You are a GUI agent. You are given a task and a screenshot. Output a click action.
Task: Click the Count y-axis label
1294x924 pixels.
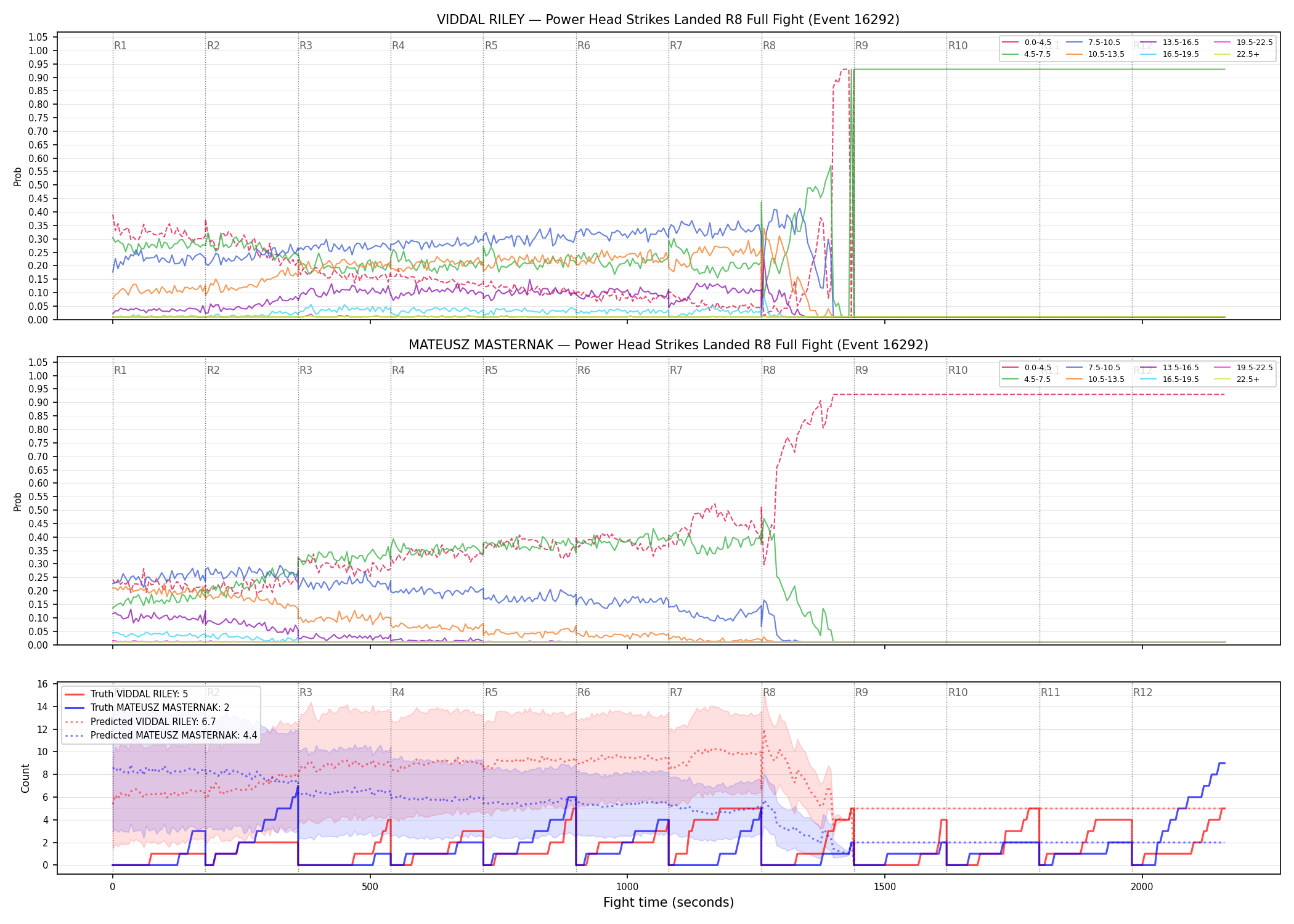[25, 778]
